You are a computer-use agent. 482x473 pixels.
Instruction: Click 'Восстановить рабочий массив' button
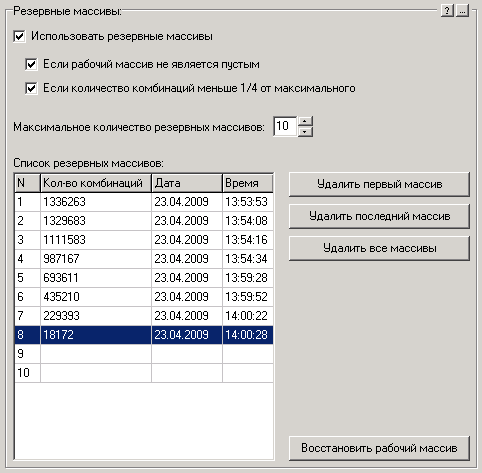[379, 448]
